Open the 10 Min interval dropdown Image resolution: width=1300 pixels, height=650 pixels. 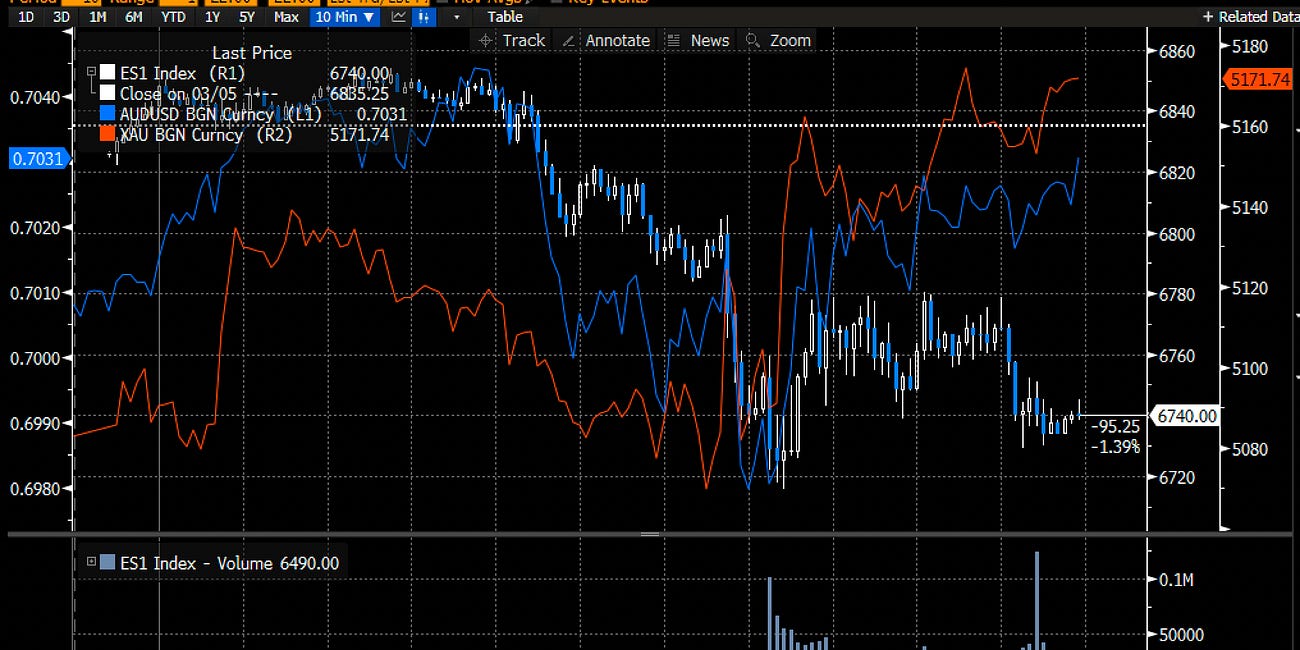[x=344, y=17]
